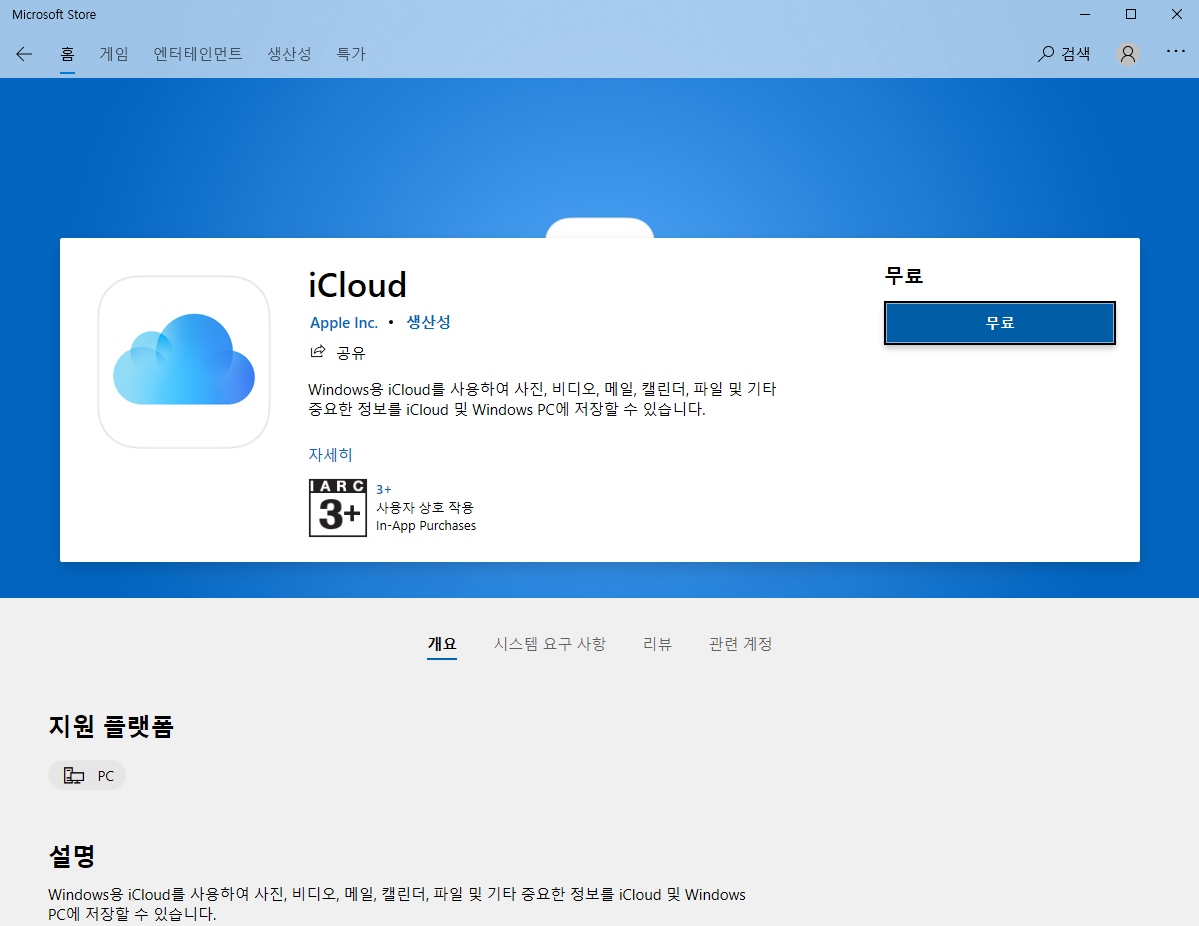Click the 무료 price heading text
The height and width of the screenshot is (926, 1199).
(x=904, y=275)
